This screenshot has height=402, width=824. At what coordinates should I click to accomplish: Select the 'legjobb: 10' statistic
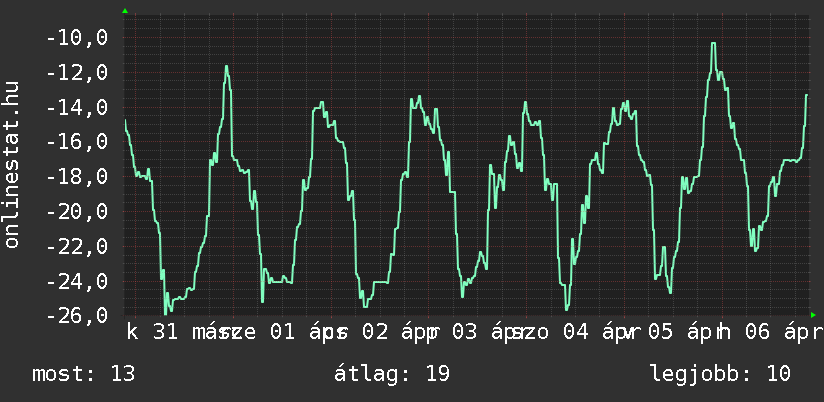[720, 374]
